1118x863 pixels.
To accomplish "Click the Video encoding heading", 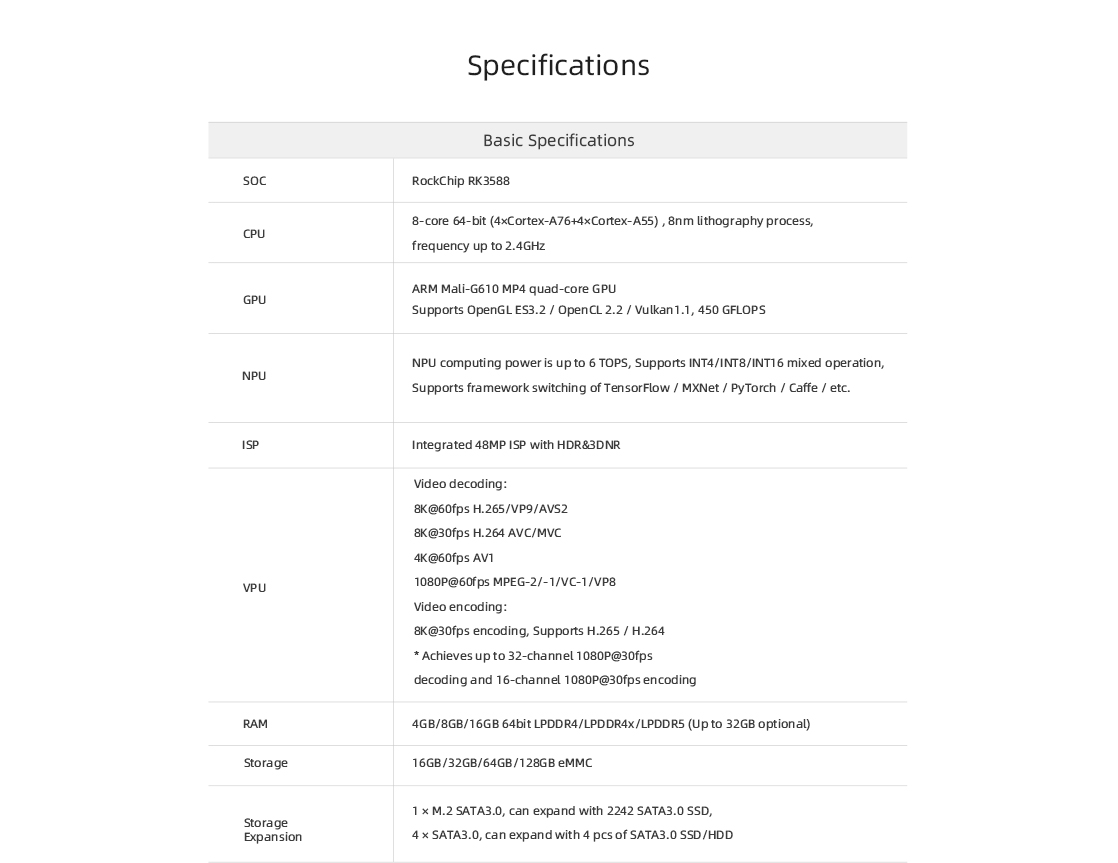I will (460, 607).
